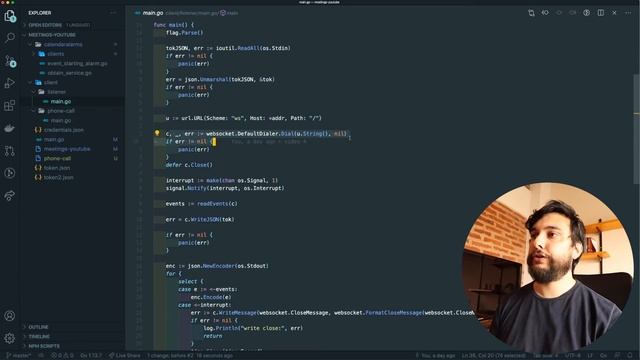Click 'events := readEvents(c)' code line
Viewport: 640px width, 360px height.
tap(201, 204)
